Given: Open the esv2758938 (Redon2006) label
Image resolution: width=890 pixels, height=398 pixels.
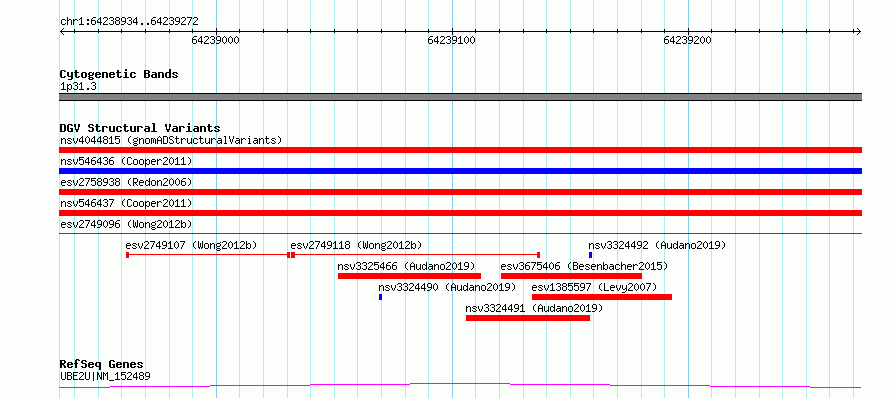Looking at the screenshot, I should pos(126,182).
